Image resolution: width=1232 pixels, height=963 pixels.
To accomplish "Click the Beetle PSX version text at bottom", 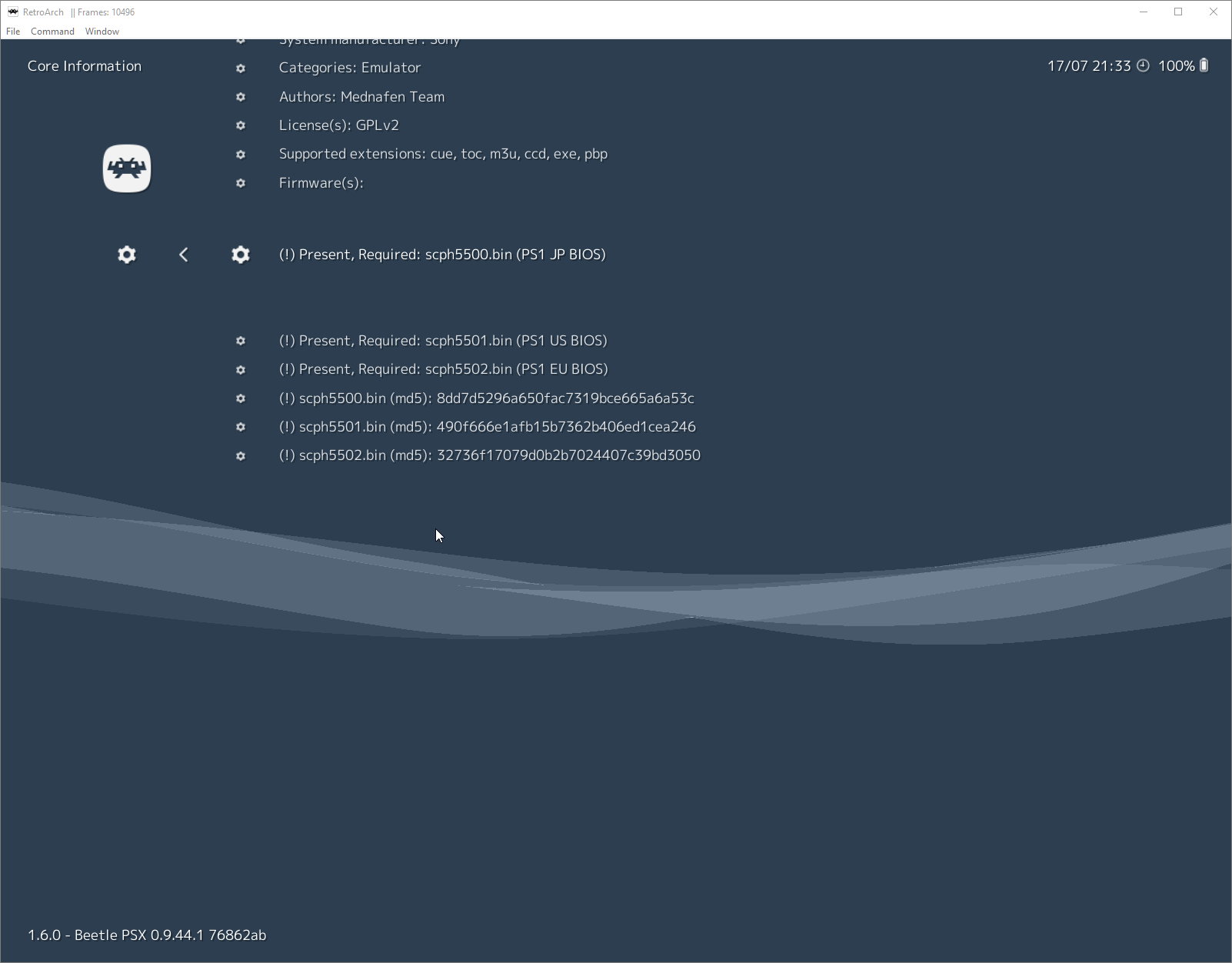I will click(x=147, y=935).
